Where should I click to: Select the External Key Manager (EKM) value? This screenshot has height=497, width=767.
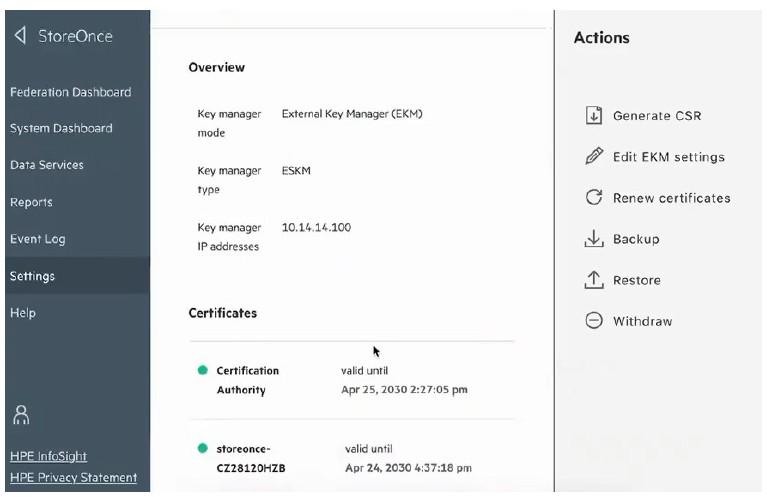coord(352,114)
